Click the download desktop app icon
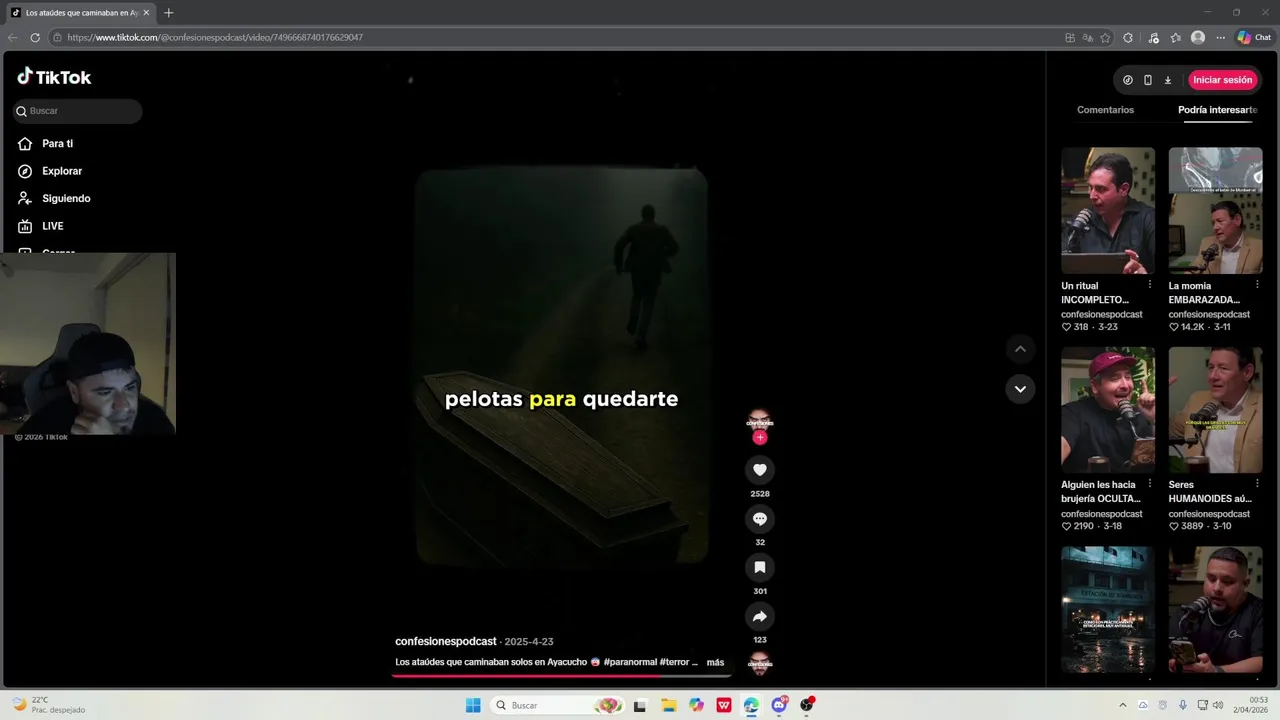 point(1167,80)
